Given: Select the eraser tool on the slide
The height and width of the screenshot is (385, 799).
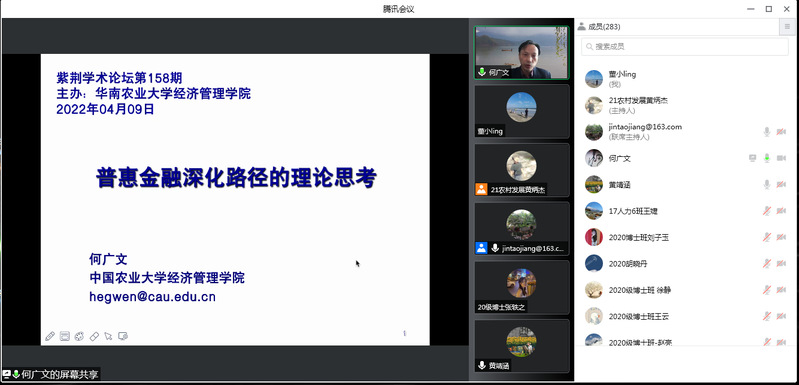Looking at the screenshot, I should [x=94, y=336].
